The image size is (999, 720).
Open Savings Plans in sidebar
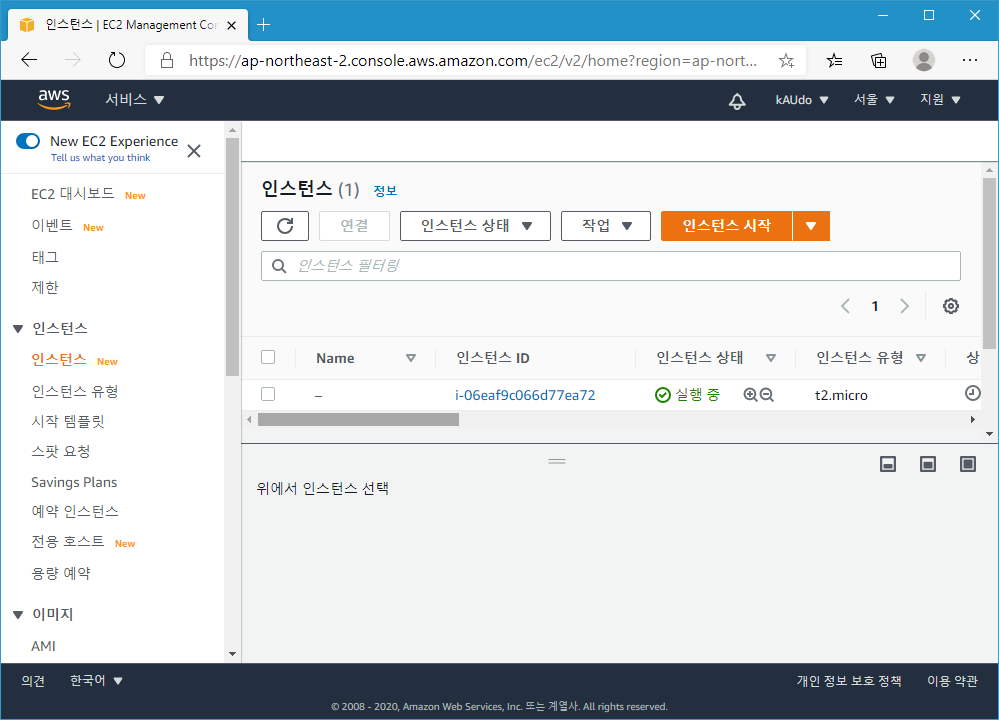[74, 482]
